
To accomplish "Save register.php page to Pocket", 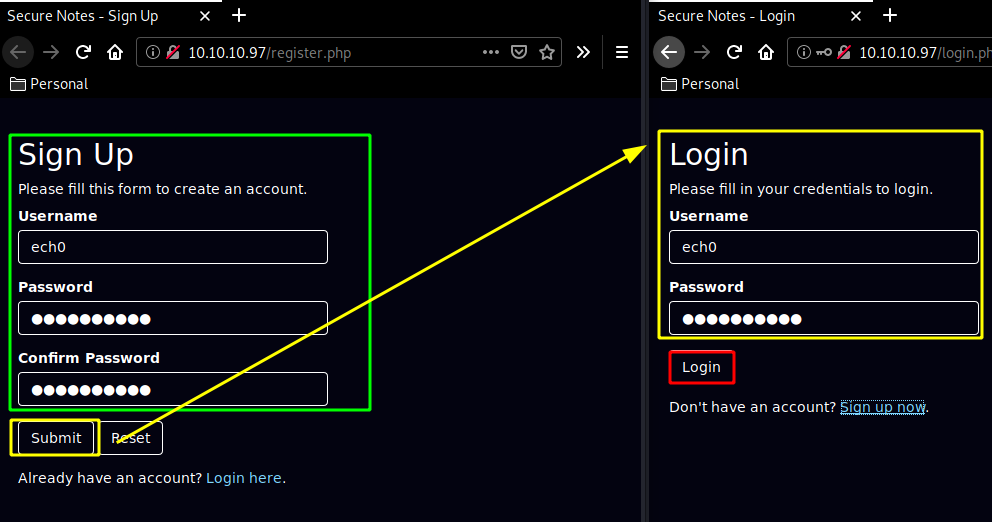I will click(x=519, y=53).
